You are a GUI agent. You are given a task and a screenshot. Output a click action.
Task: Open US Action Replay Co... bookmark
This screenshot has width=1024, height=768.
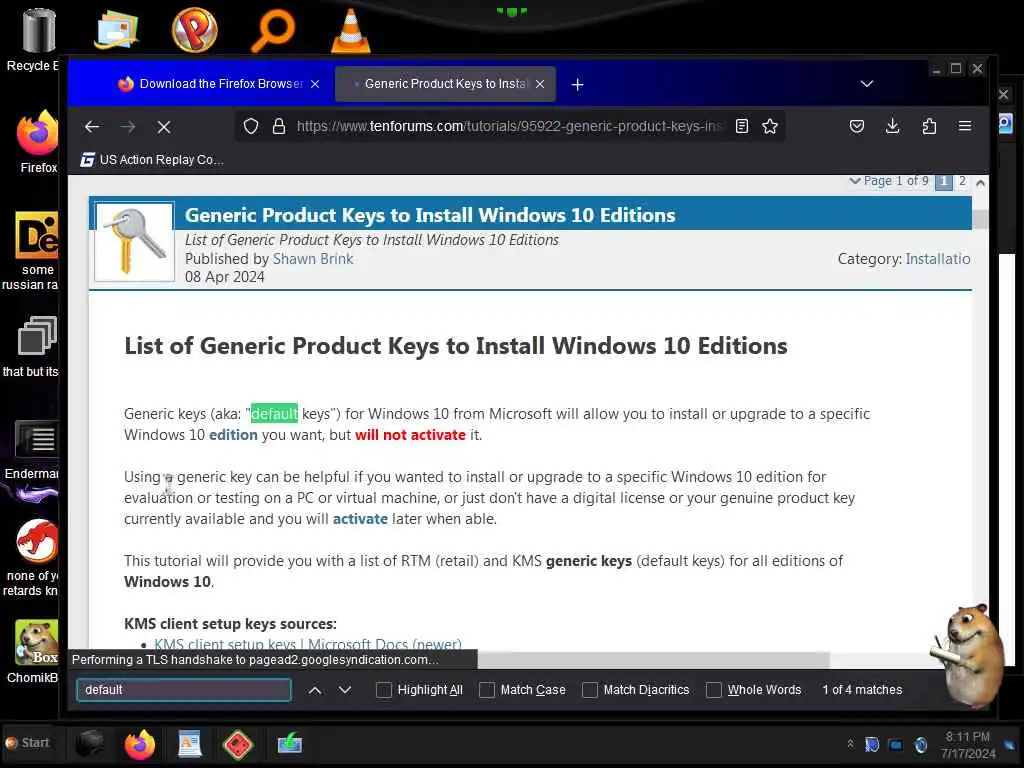pos(152,160)
